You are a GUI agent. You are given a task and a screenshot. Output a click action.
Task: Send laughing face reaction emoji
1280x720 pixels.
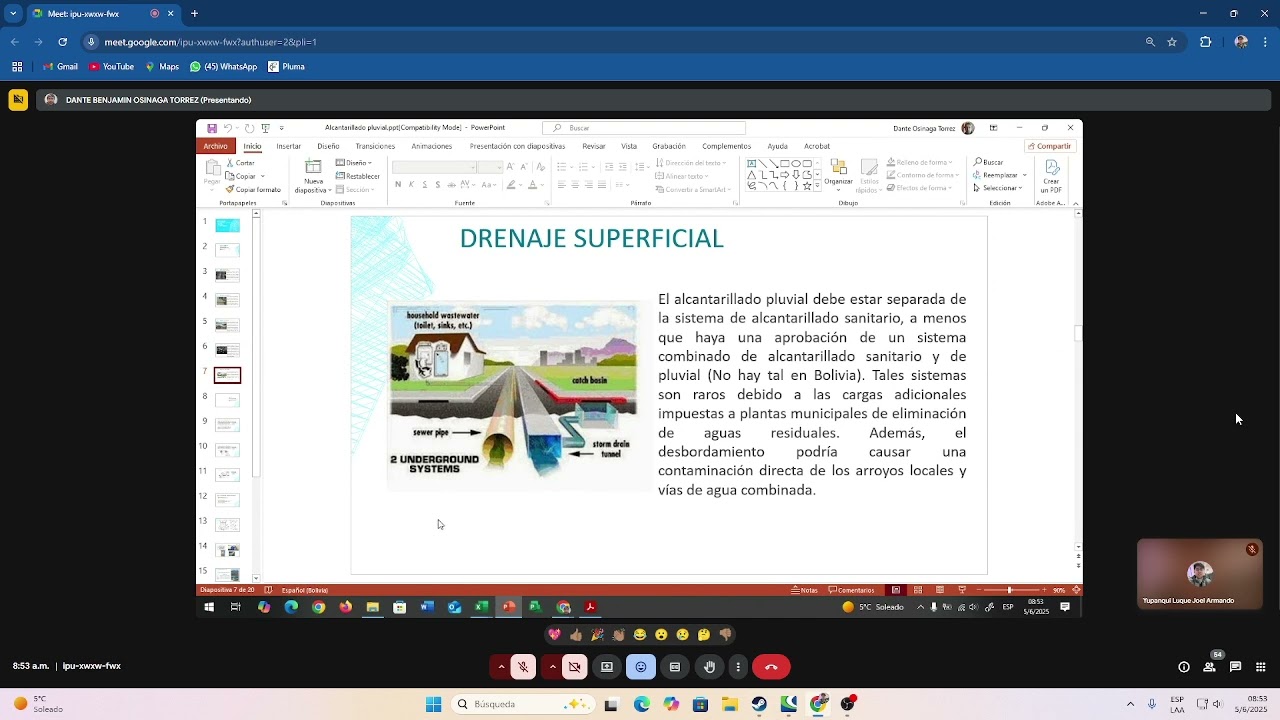[640, 635]
